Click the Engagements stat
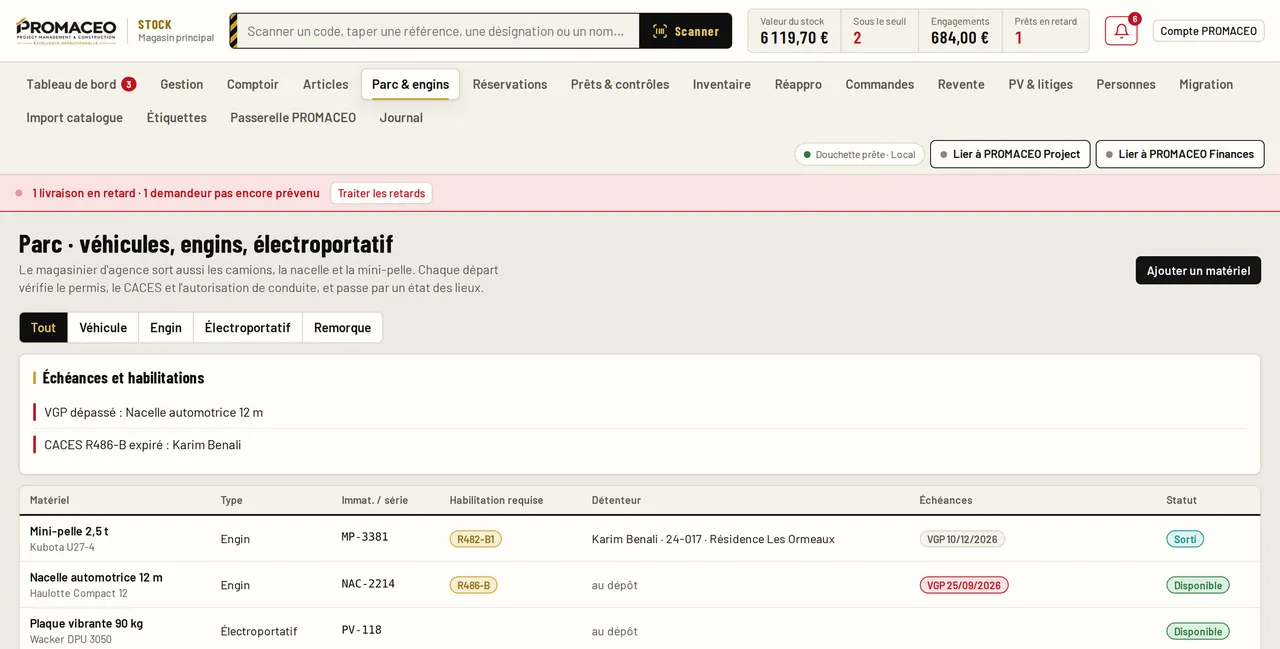Viewport: 1280px width, 649px height. (960, 31)
